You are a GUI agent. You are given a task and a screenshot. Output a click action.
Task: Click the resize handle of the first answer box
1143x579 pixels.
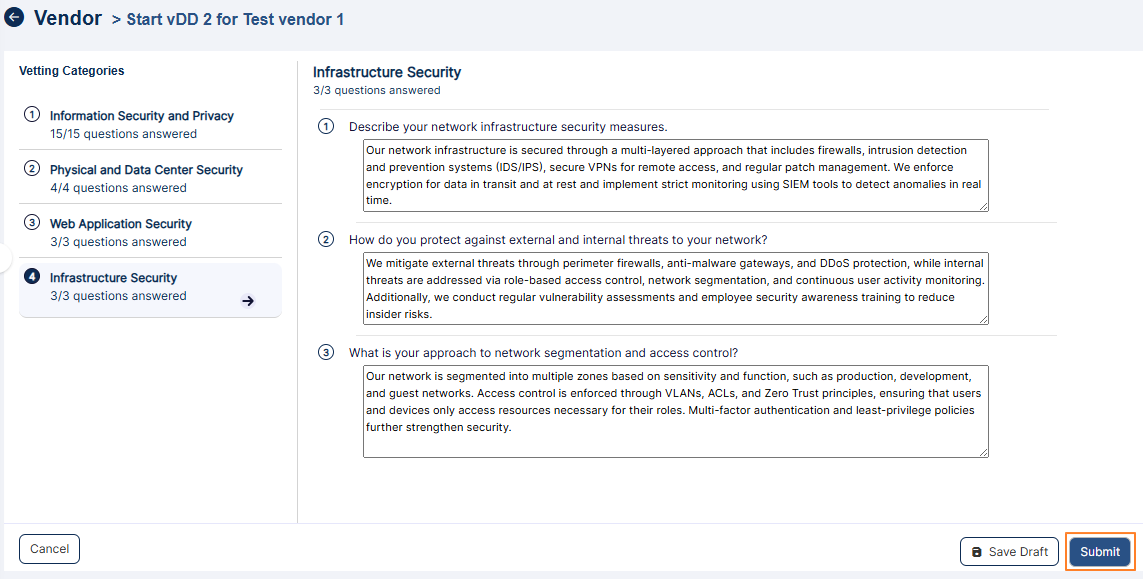(983, 207)
